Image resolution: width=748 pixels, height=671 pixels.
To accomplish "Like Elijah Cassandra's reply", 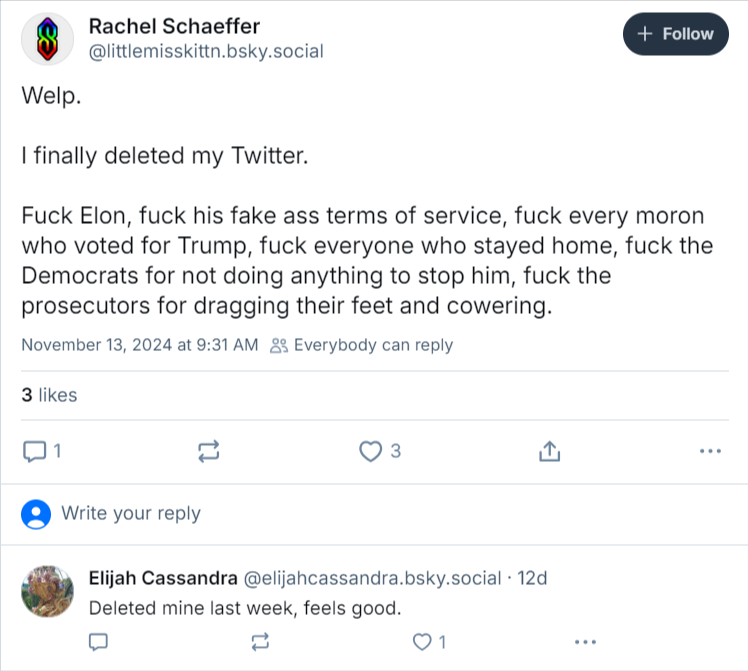I will (424, 641).
